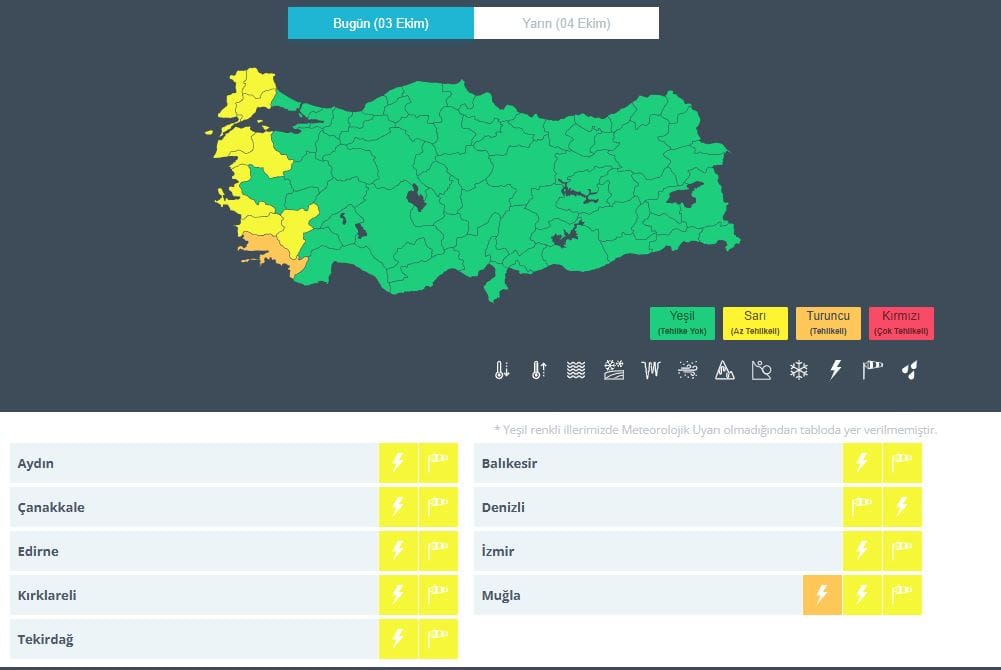Screen dimensions: 1001x670
Task: Click the Turuncu (Tehlikeli) legend swatch
Action: [x=828, y=323]
